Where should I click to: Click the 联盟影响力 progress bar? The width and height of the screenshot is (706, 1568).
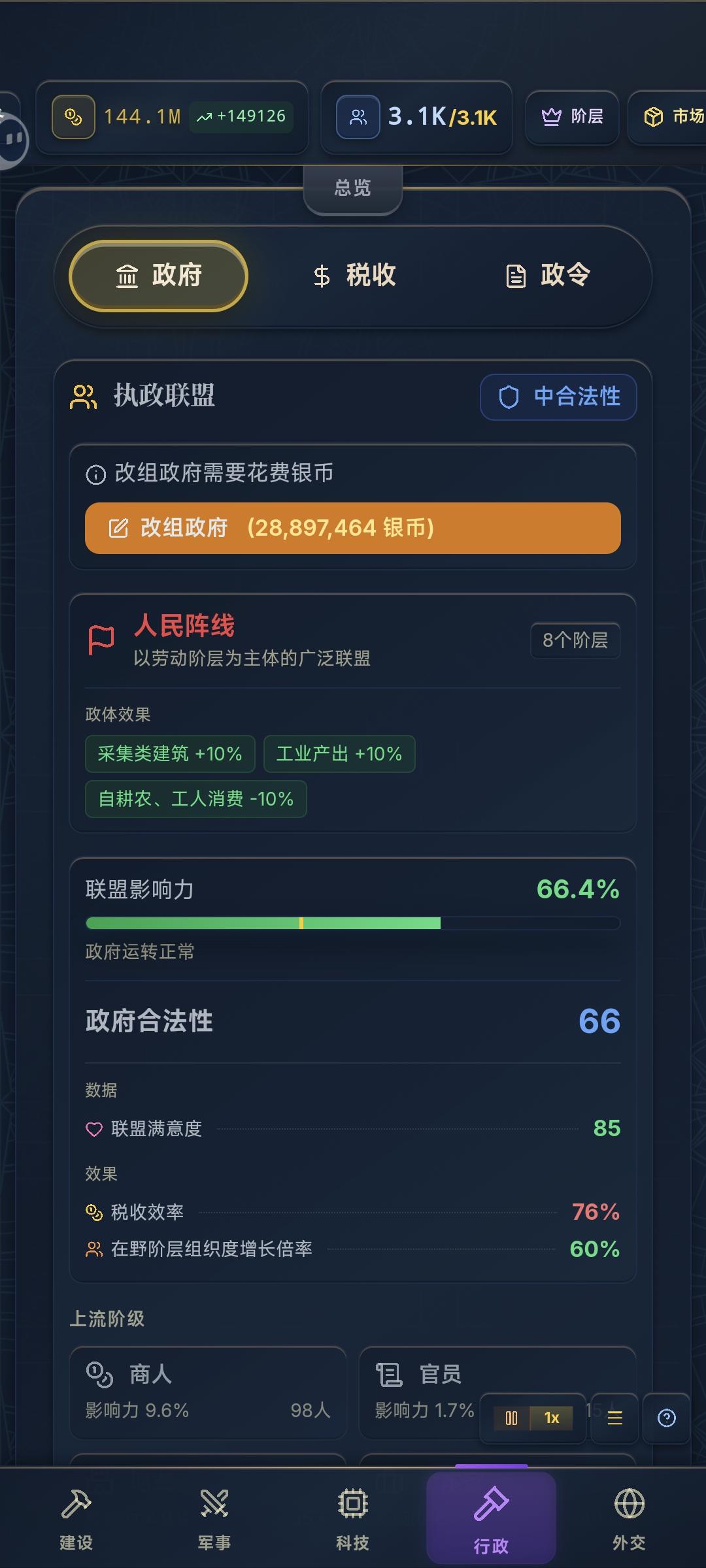tap(353, 923)
